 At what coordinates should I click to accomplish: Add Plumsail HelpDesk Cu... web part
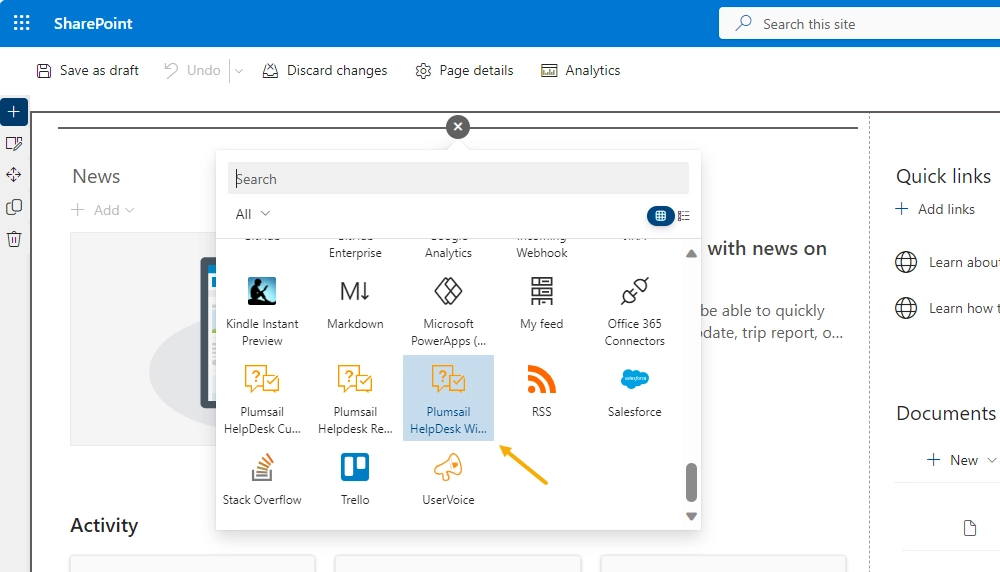262,399
